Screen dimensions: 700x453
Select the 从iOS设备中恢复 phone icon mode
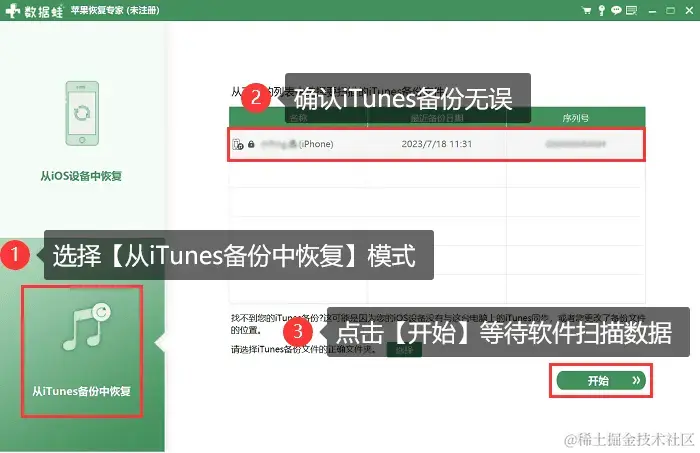pos(82,114)
